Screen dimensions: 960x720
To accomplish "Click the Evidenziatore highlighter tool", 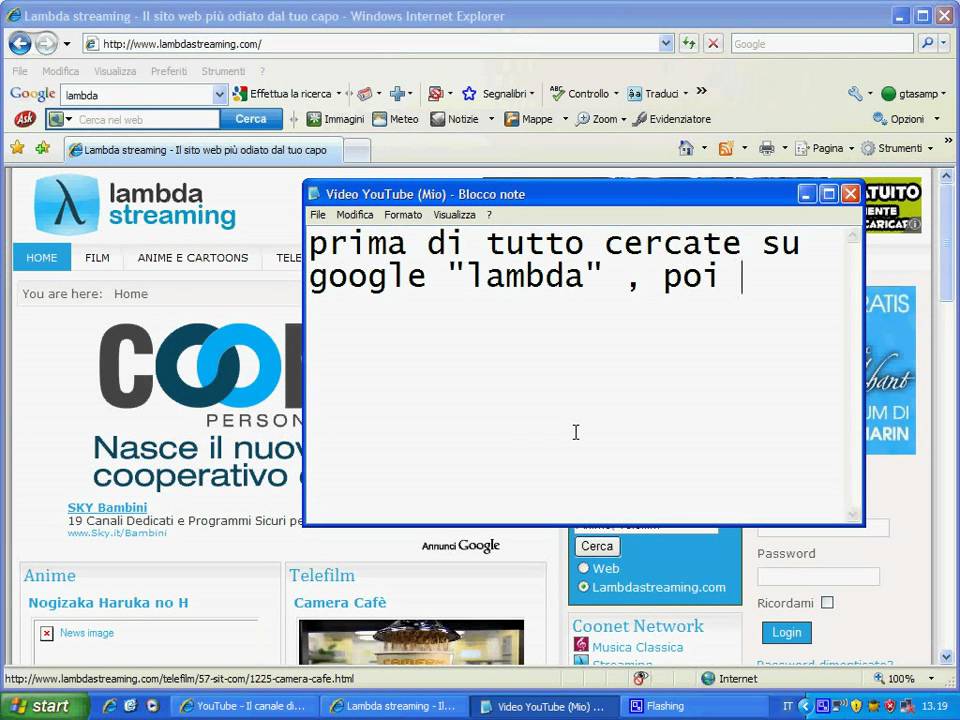I will [672, 119].
